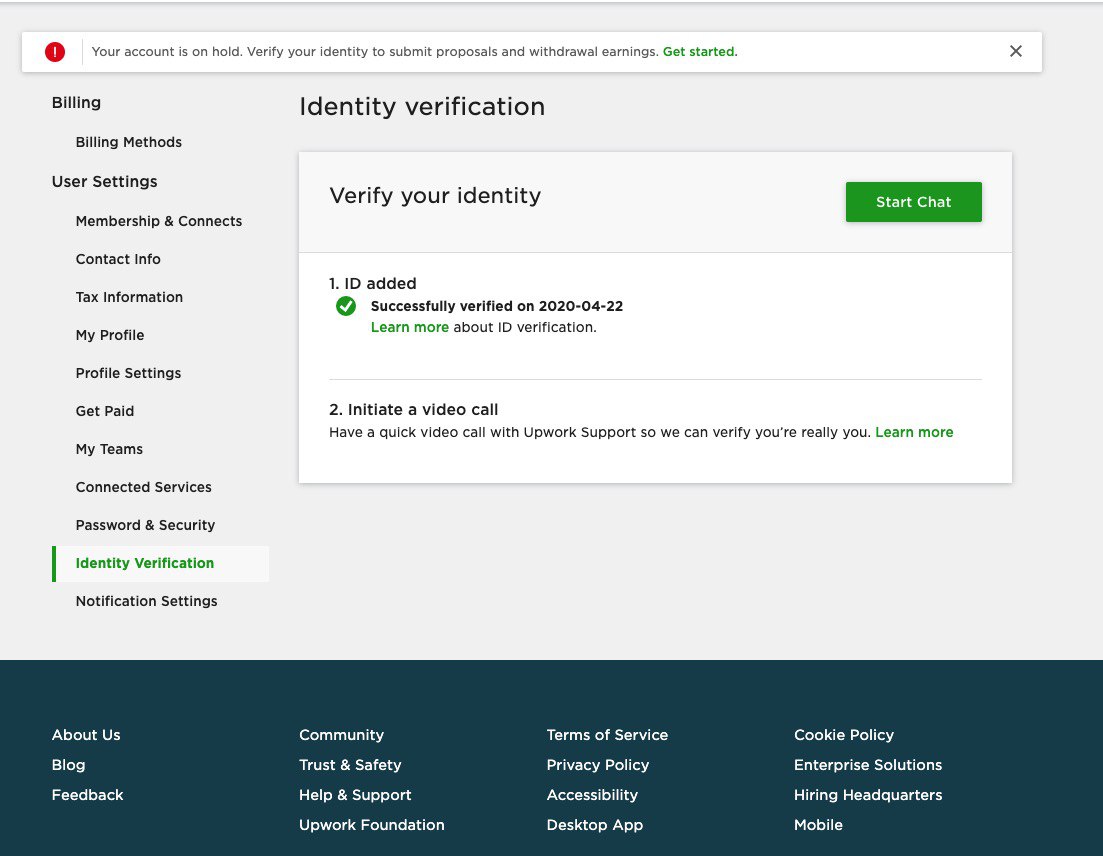
Task: Dismiss the account on hold banner
Action: (1015, 51)
